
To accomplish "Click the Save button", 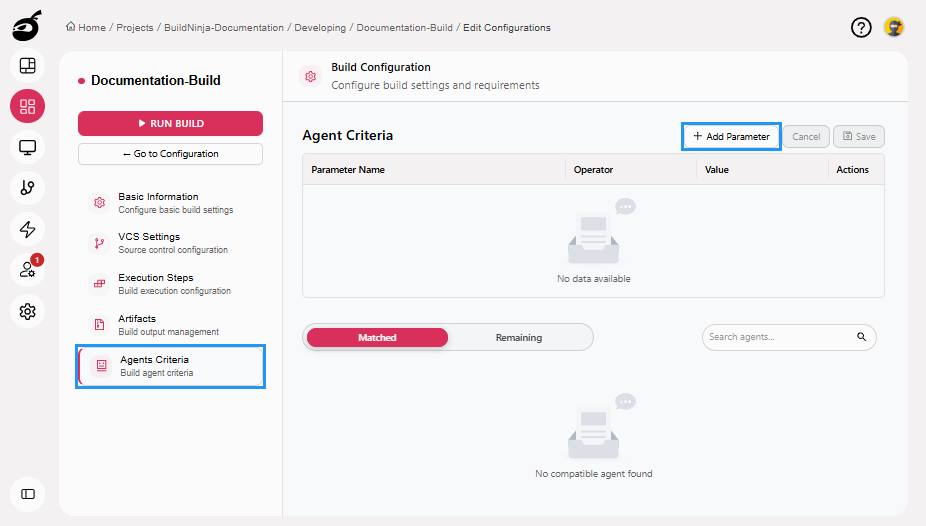I will coord(859,136).
